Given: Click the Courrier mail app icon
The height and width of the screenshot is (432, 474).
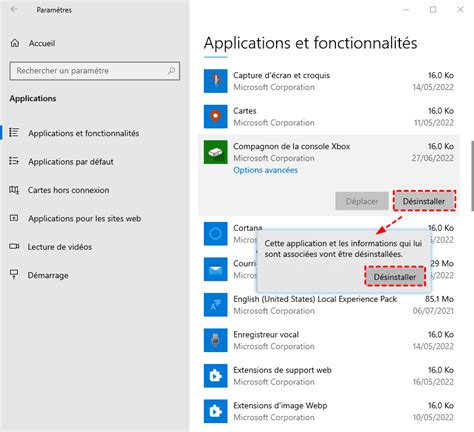Looking at the screenshot, I should (216, 269).
